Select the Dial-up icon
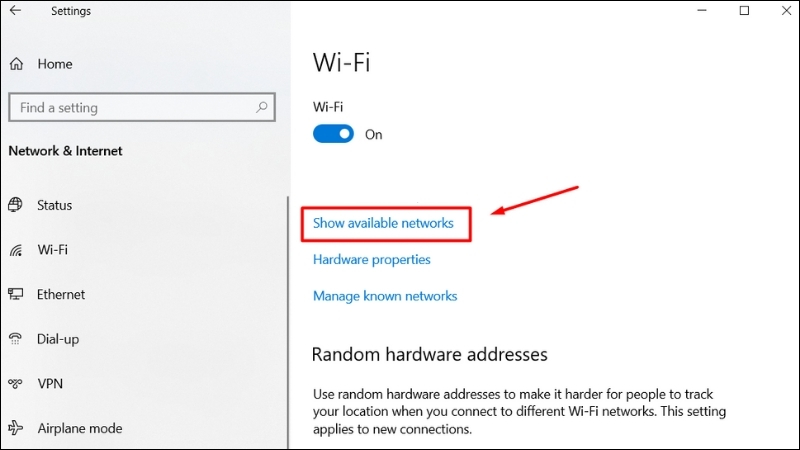This screenshot has height=450, width=800. pos(15,339)
